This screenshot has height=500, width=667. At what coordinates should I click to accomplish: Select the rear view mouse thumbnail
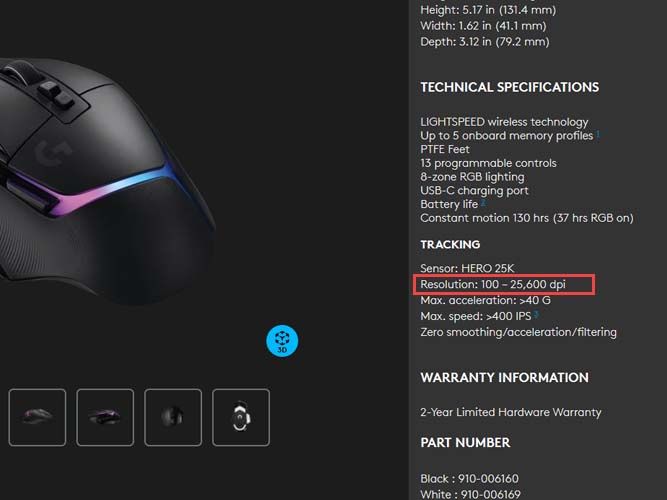[x=173, y=417]
